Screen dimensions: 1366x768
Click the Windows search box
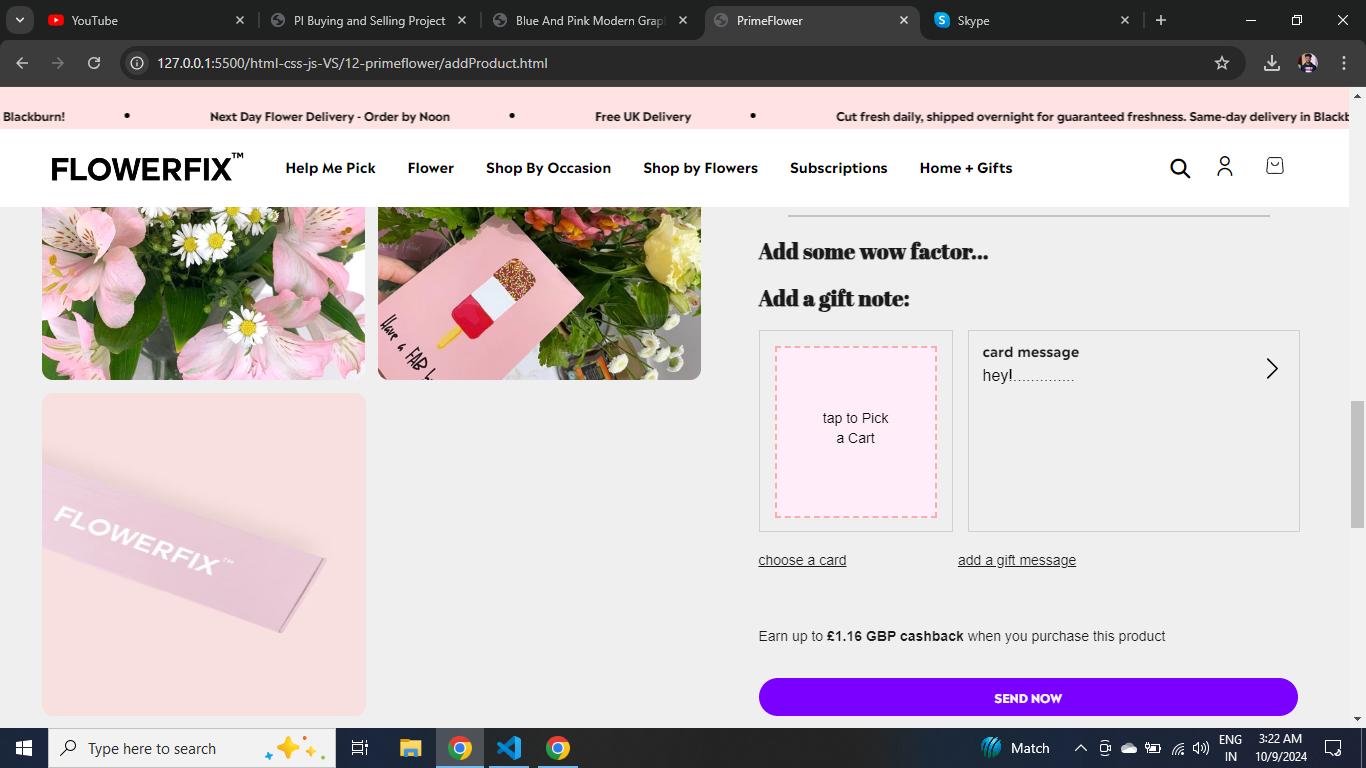192,748
